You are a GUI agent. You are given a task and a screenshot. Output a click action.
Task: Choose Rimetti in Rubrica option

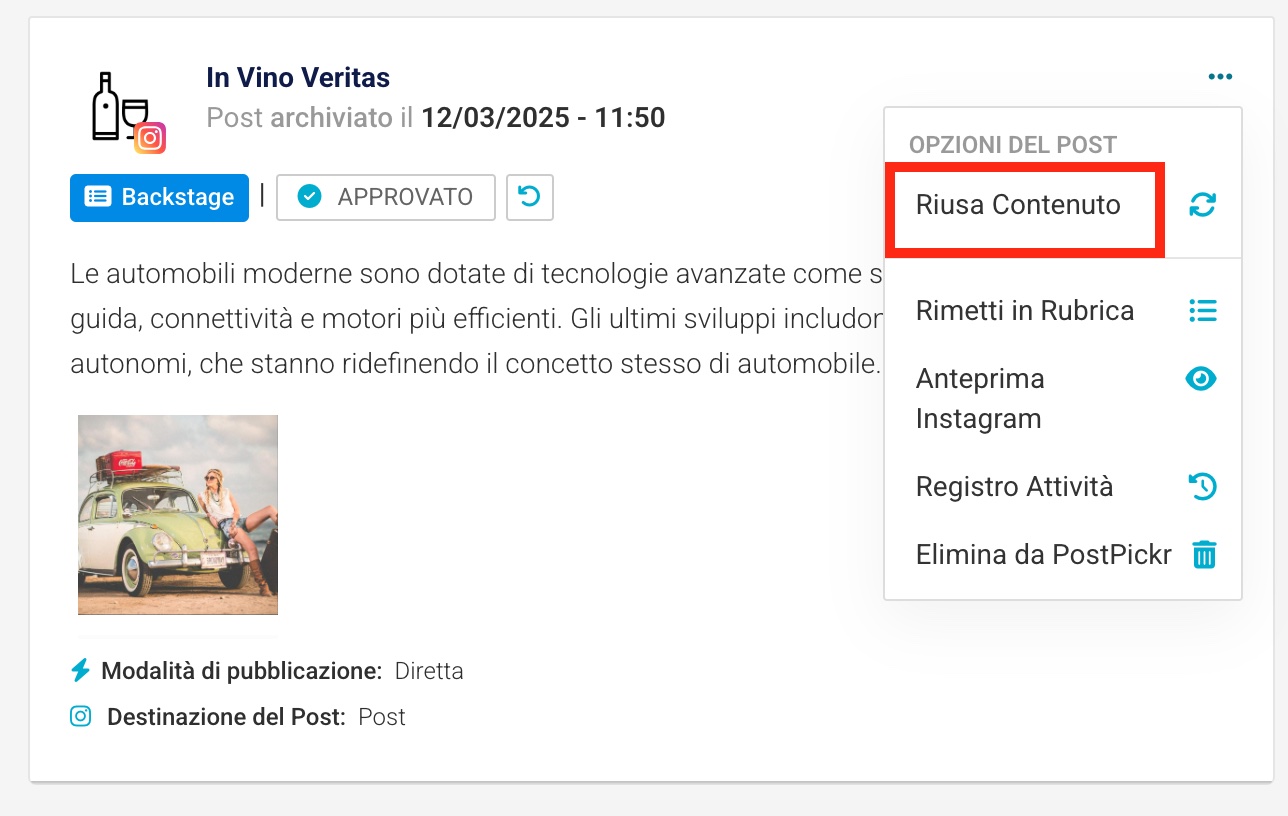pyautogui.click(x=1025, y=310)
